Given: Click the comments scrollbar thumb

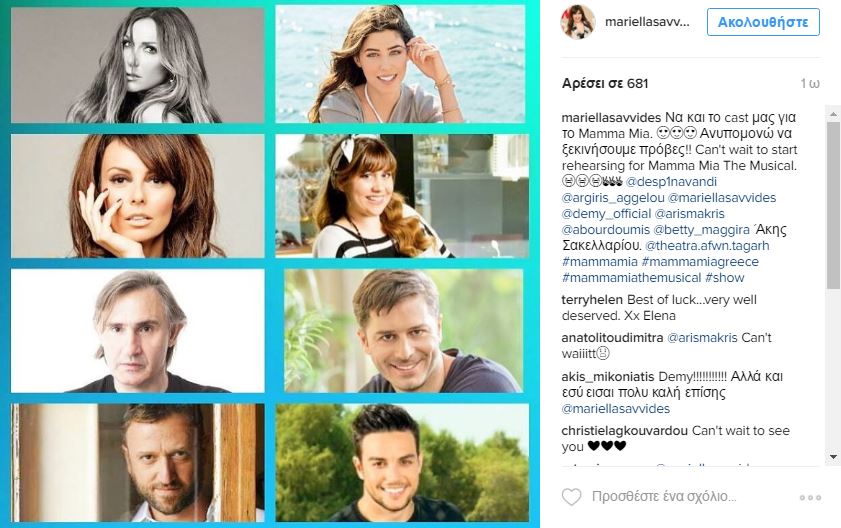Looking at the screenshot, I should tap(833, 206).
